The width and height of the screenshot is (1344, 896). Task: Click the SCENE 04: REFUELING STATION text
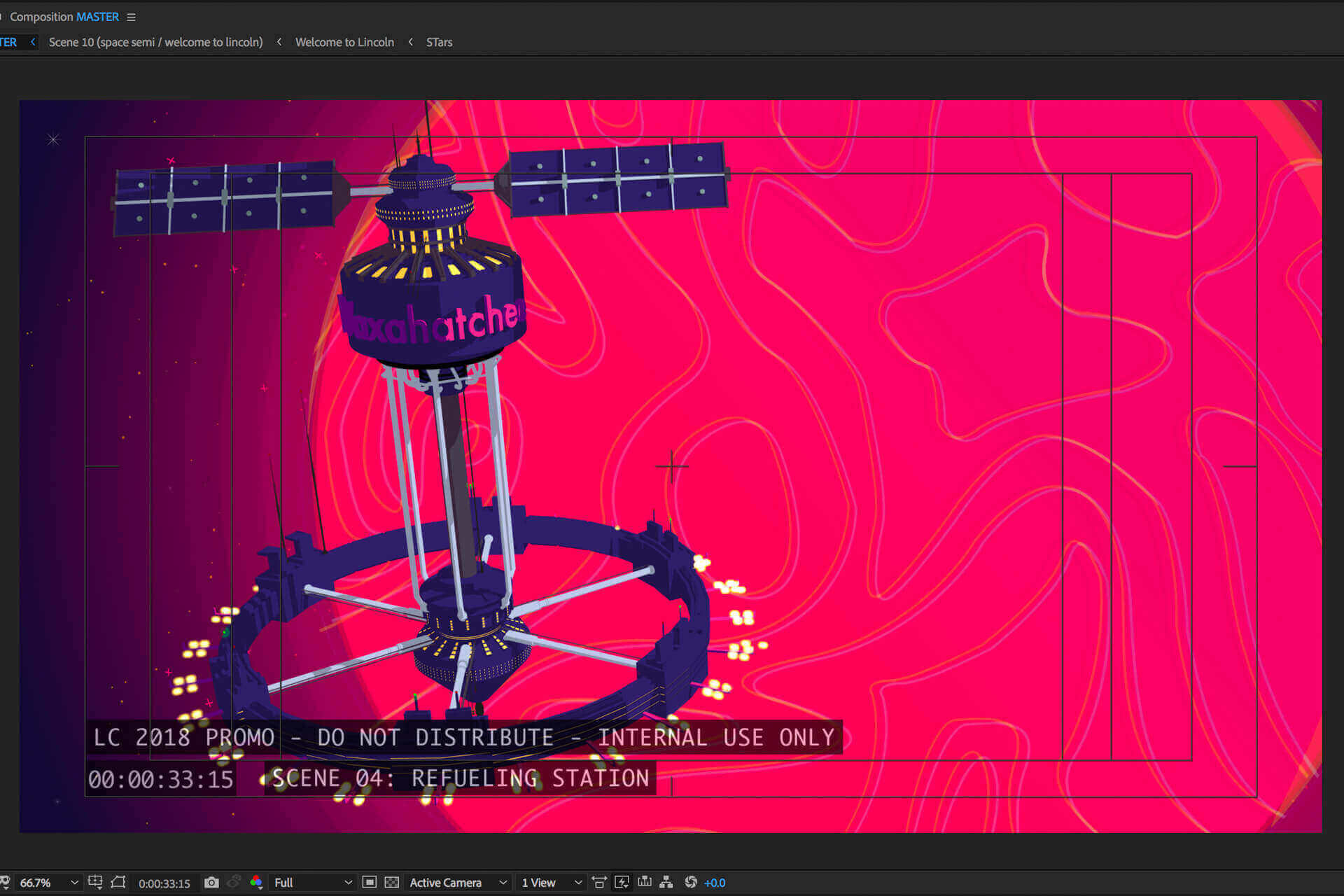coord(461,778)
